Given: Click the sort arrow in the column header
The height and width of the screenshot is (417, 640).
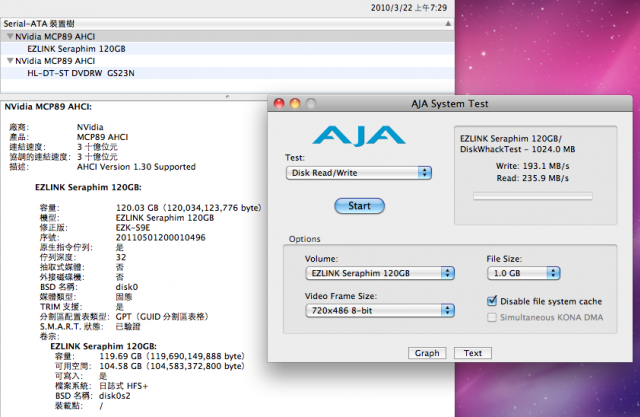Looking at the screenshot, I should (x=448, y=24).
